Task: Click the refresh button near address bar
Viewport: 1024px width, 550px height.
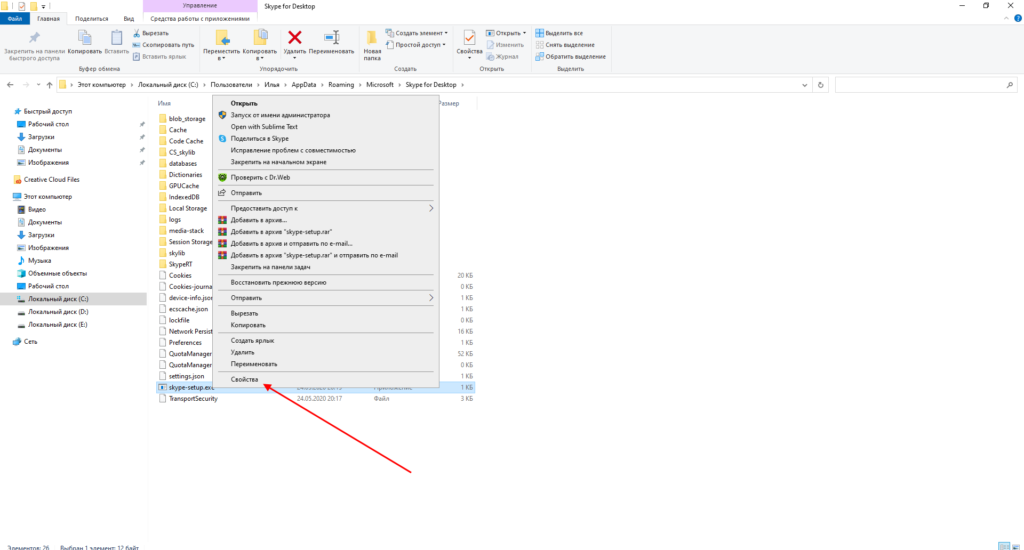Action: point(821,85)
